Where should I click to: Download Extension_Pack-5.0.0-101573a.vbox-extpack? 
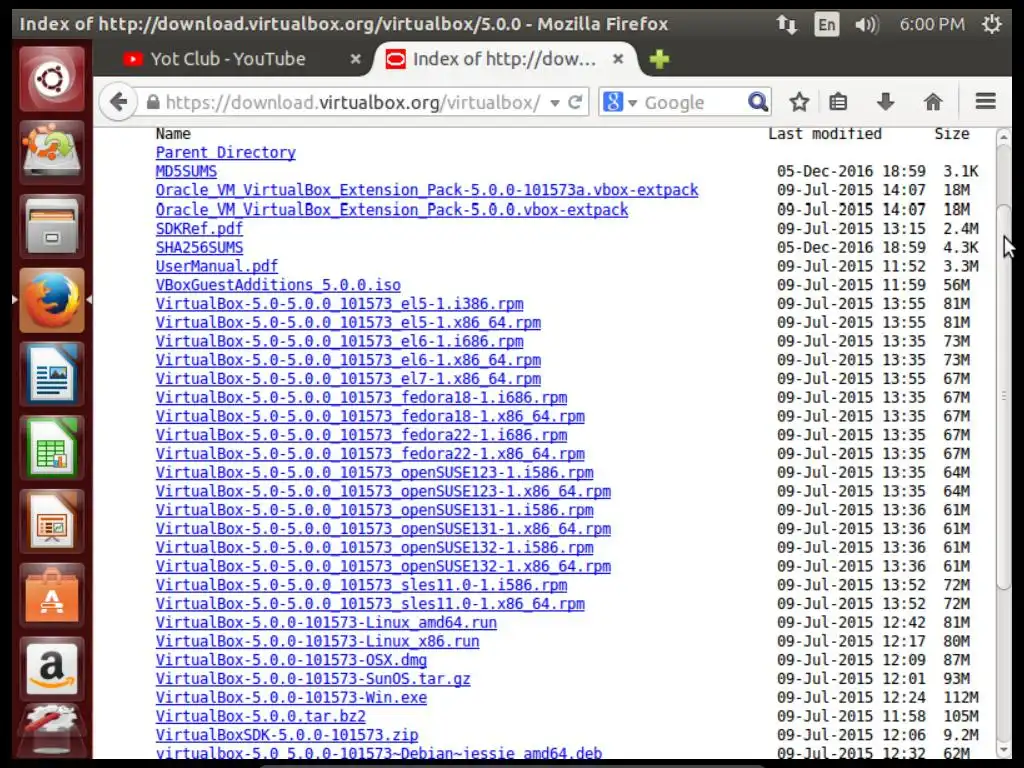click(x=427, y=191)
